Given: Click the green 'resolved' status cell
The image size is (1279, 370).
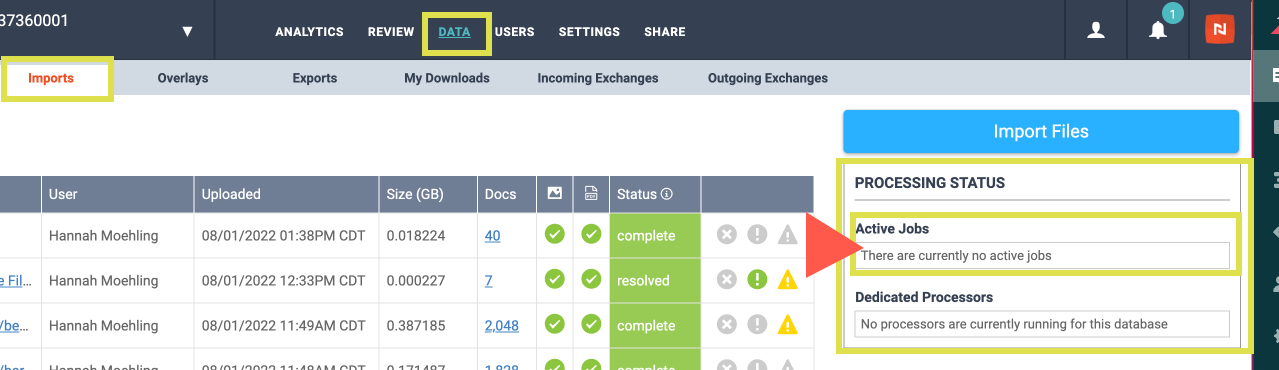Looking at the screenshot, I should [x=655, y=281].
